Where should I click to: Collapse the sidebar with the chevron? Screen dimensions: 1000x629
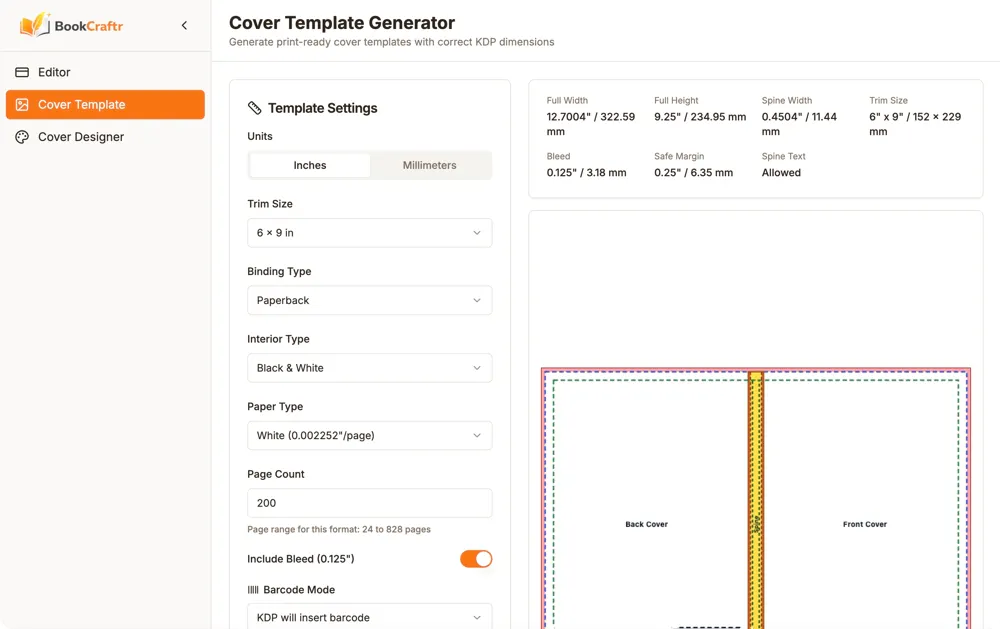point(184,26)
